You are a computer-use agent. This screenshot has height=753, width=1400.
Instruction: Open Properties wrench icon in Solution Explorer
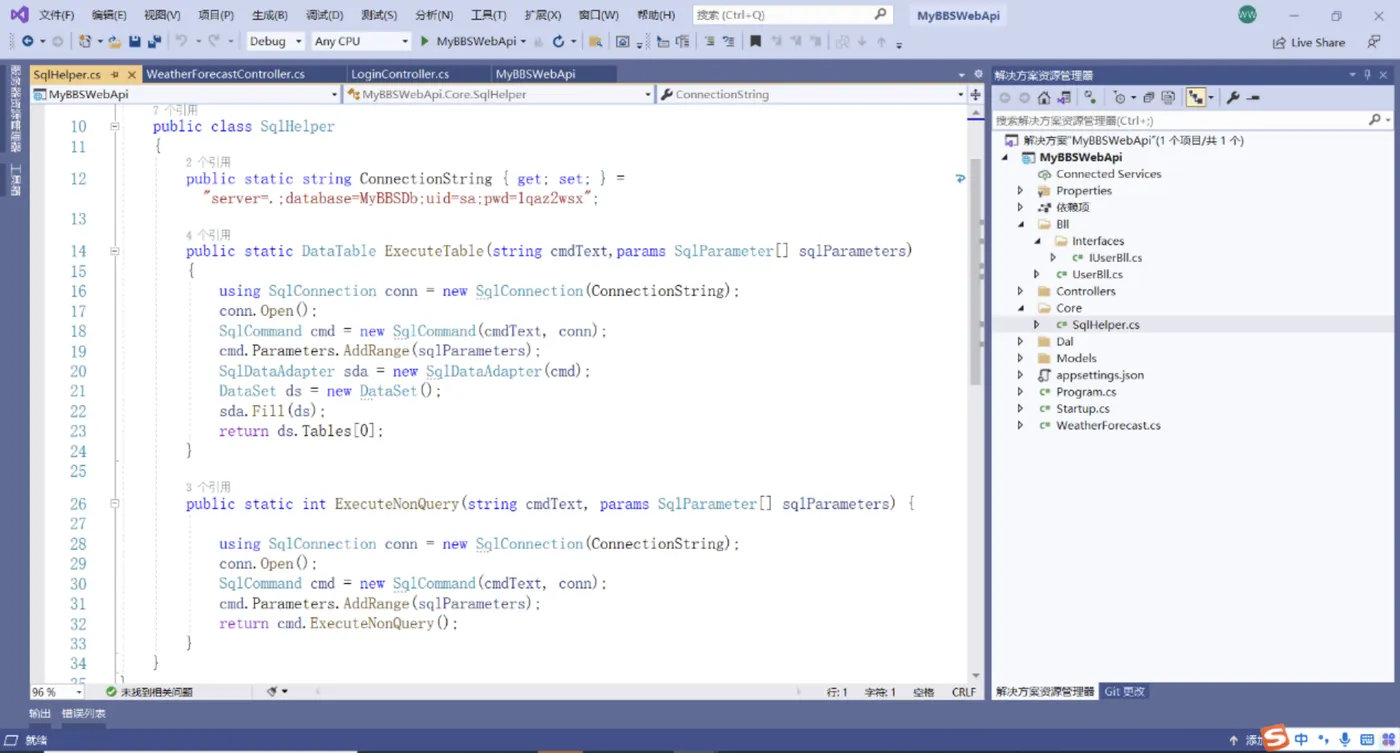(x=1233, y=98)
